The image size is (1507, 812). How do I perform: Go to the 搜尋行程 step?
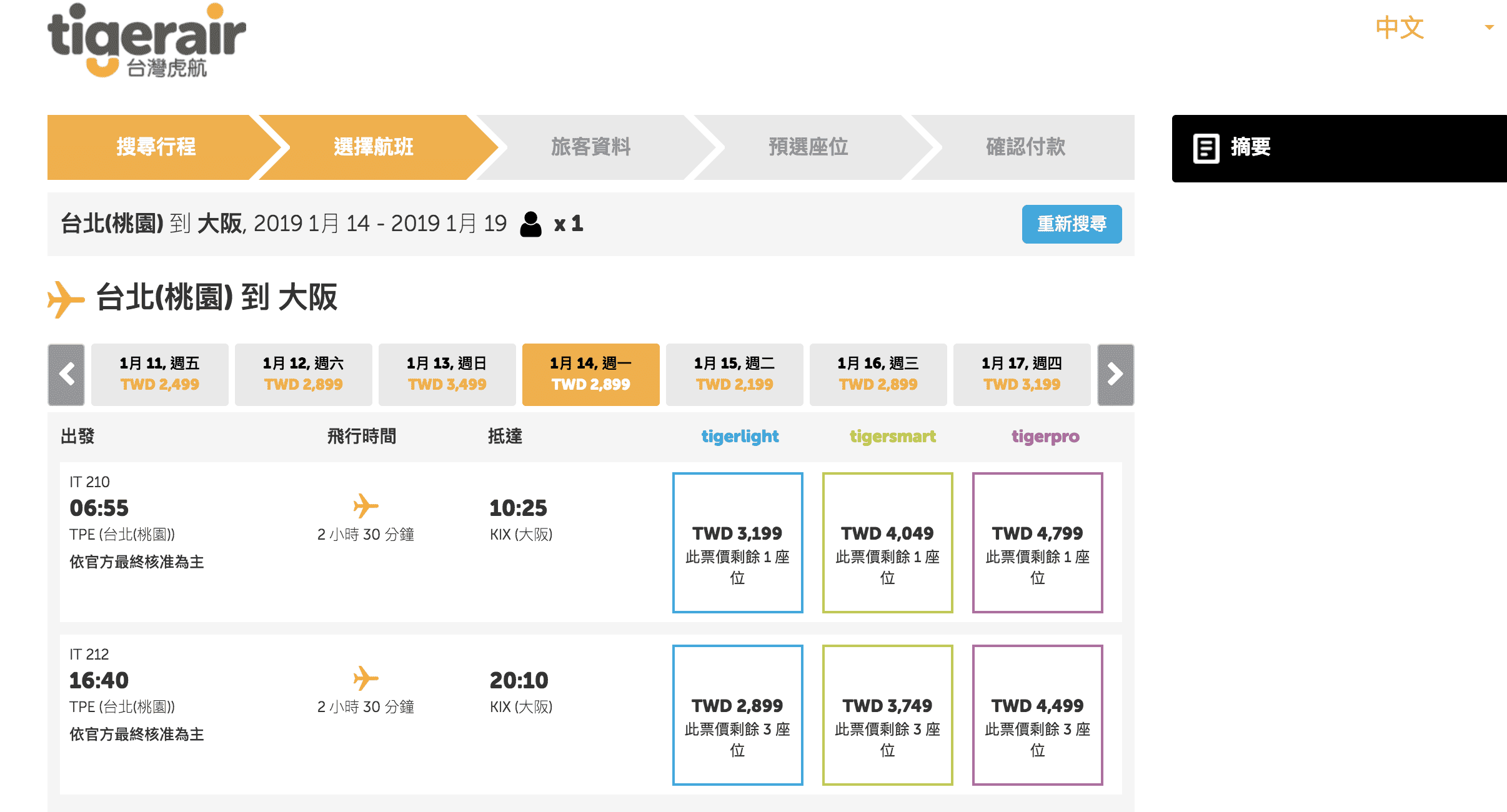[156, 147]
